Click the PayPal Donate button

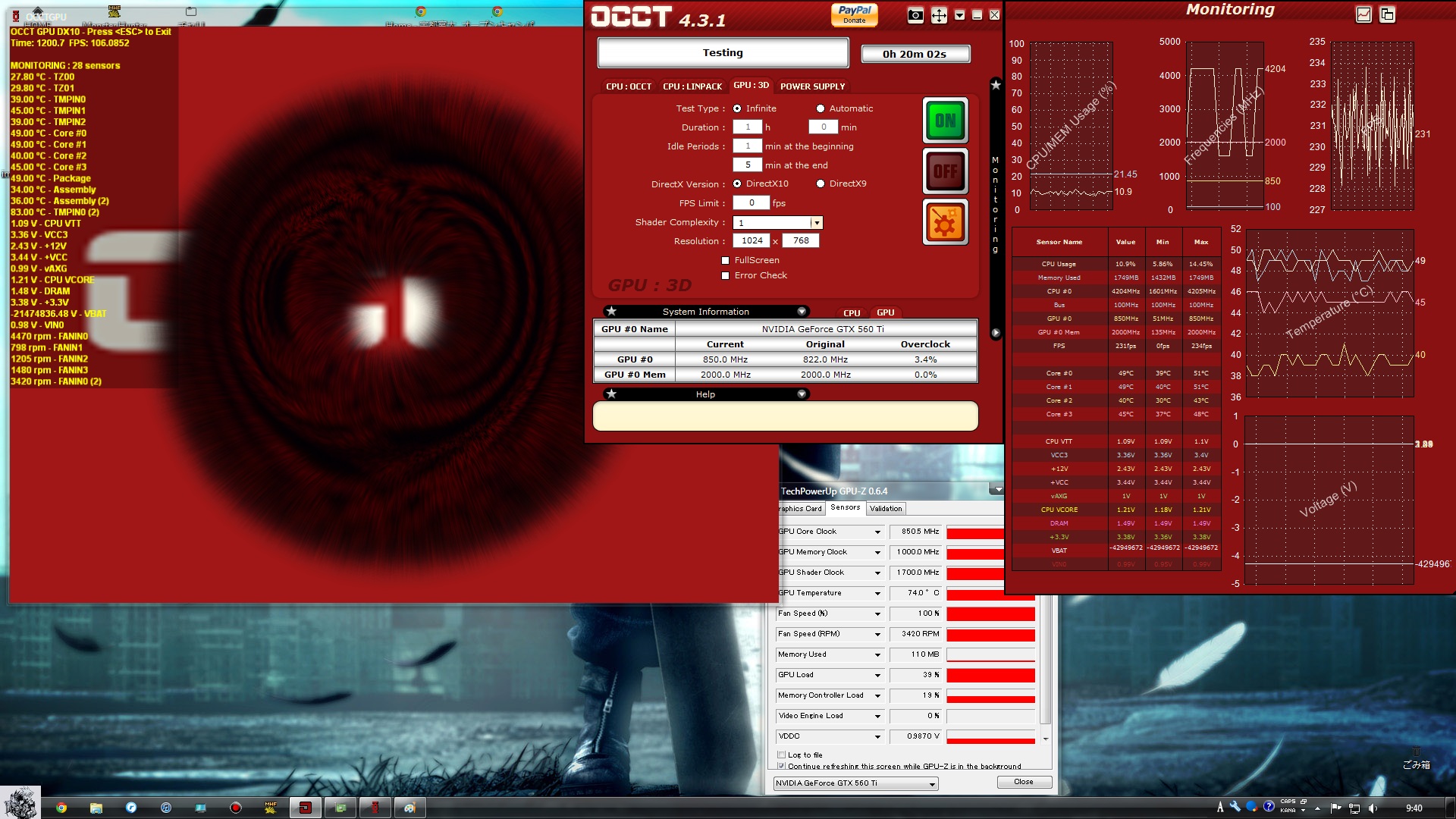[854, 14]
